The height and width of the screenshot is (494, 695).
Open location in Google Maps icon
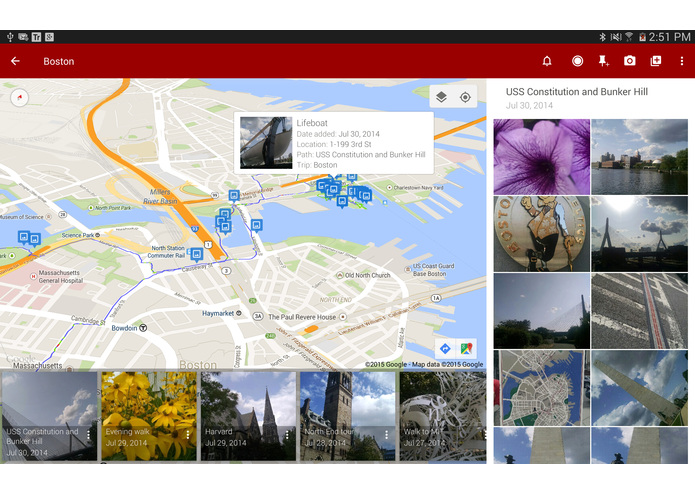[466, 349]
